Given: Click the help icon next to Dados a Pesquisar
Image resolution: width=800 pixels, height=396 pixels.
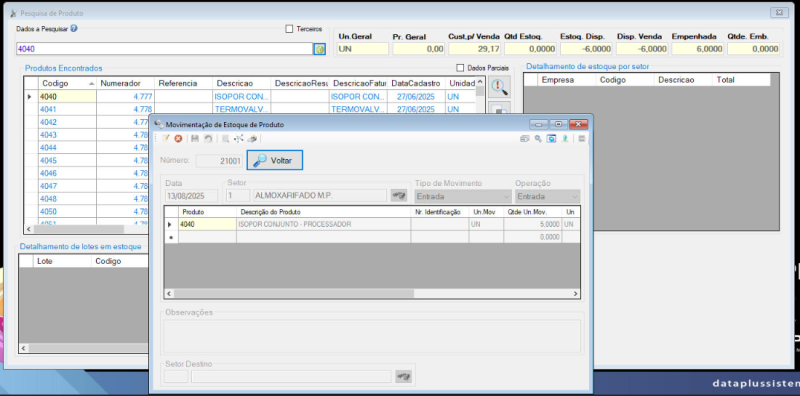Looking at the screenshot, I should (74, 29).
